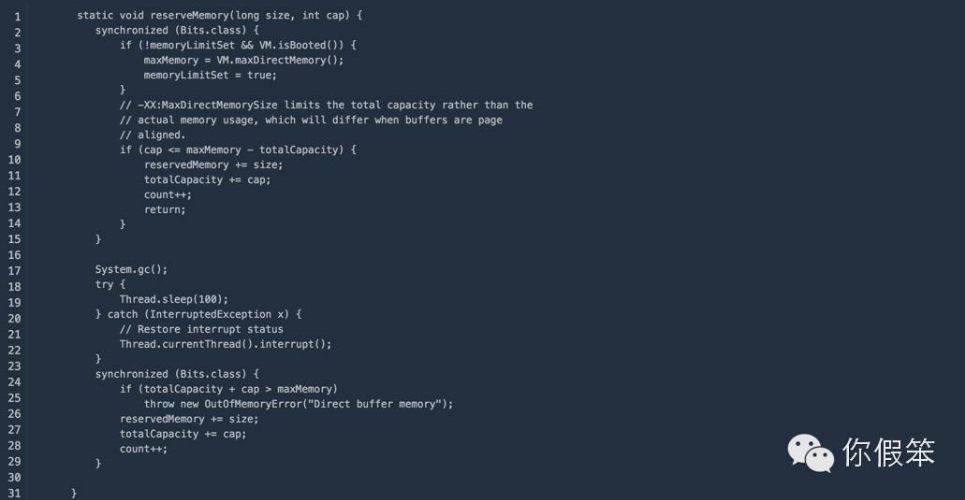This screenshot has height=500, width=965.
Task: Place cursor on System.gc() call
Action: pyautogui.click(x=131, y=269)
